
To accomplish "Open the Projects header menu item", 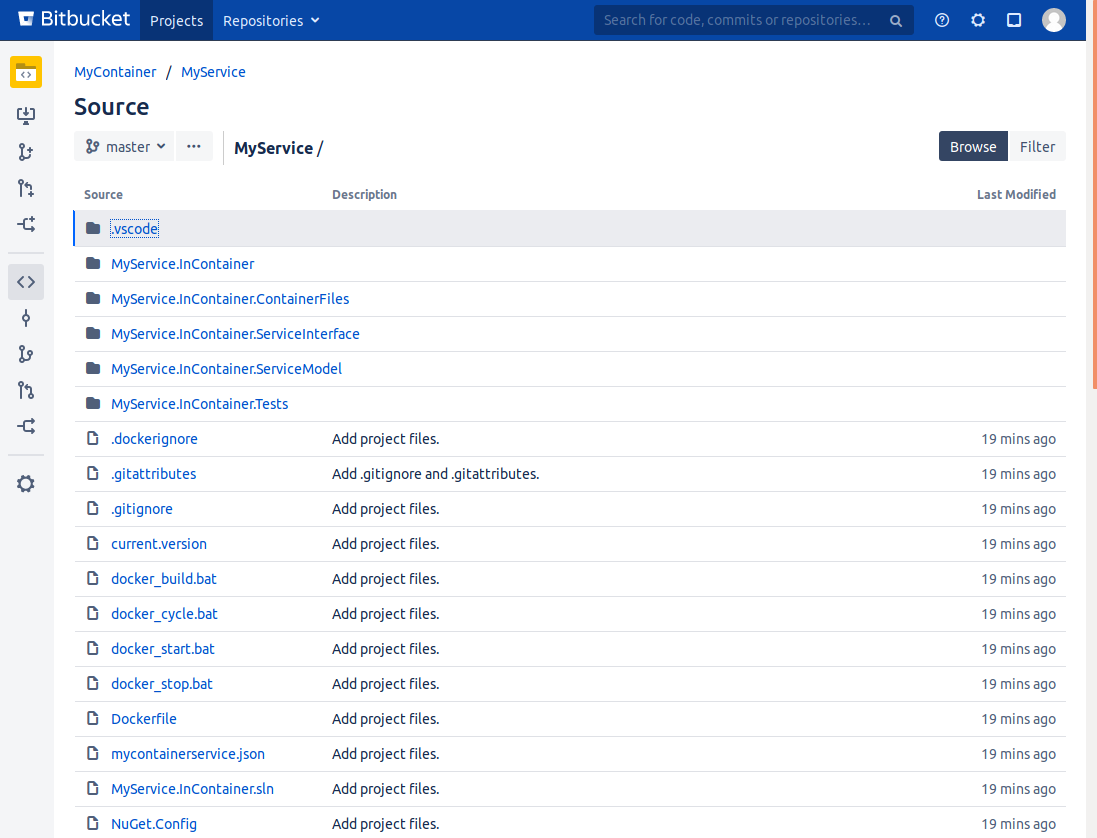I will click(x=176, y=20).
